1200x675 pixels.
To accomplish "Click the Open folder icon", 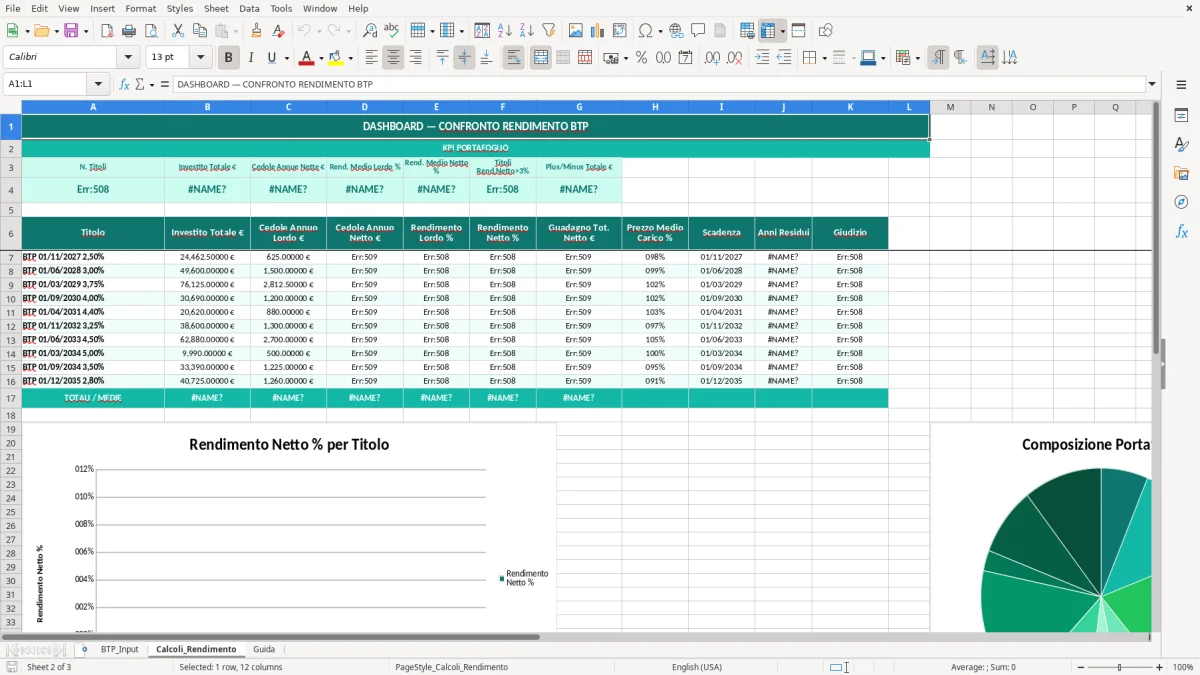I will pos(41,31).
